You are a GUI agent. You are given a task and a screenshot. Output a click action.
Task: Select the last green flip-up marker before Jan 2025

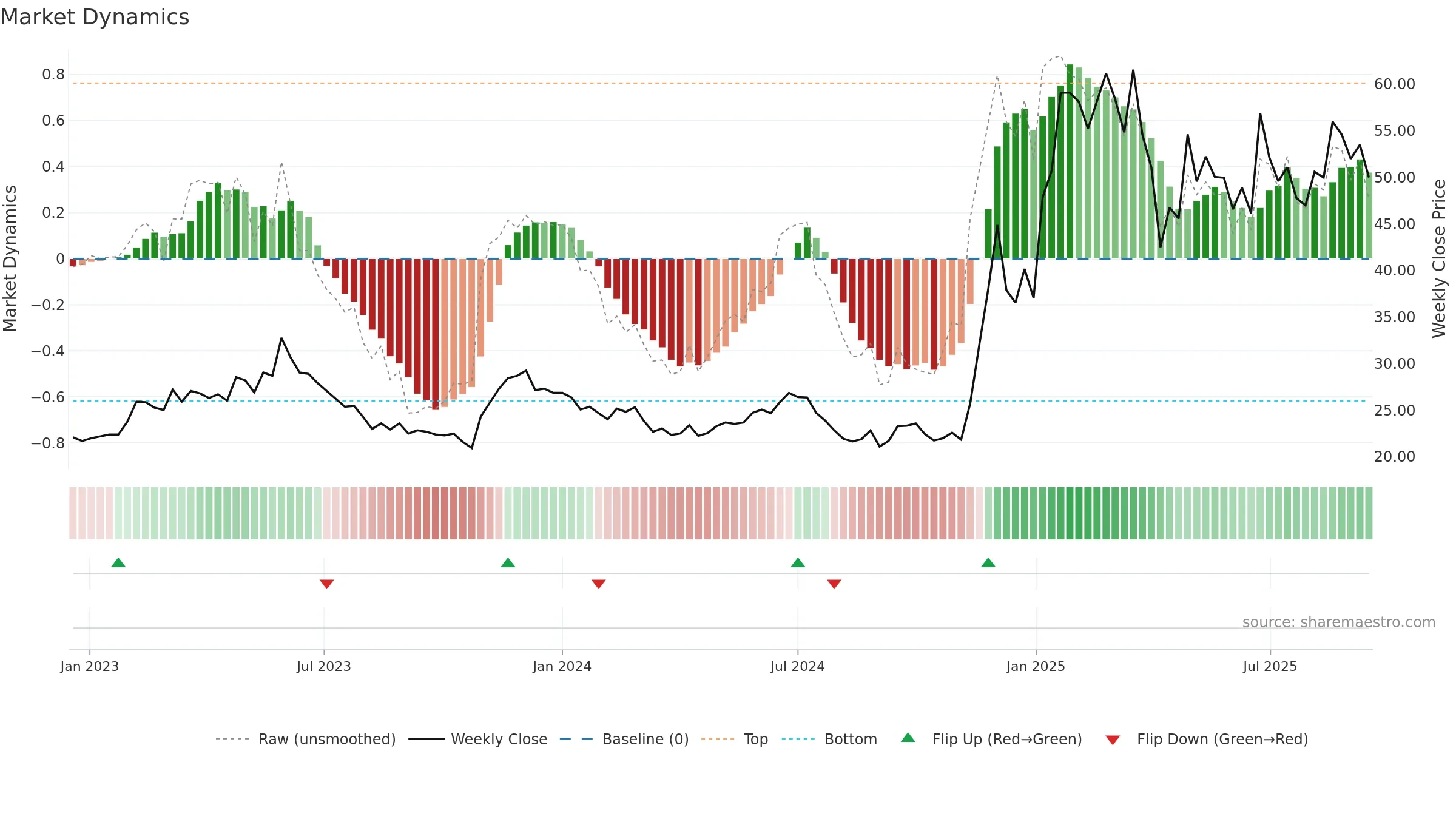[988, 562]
